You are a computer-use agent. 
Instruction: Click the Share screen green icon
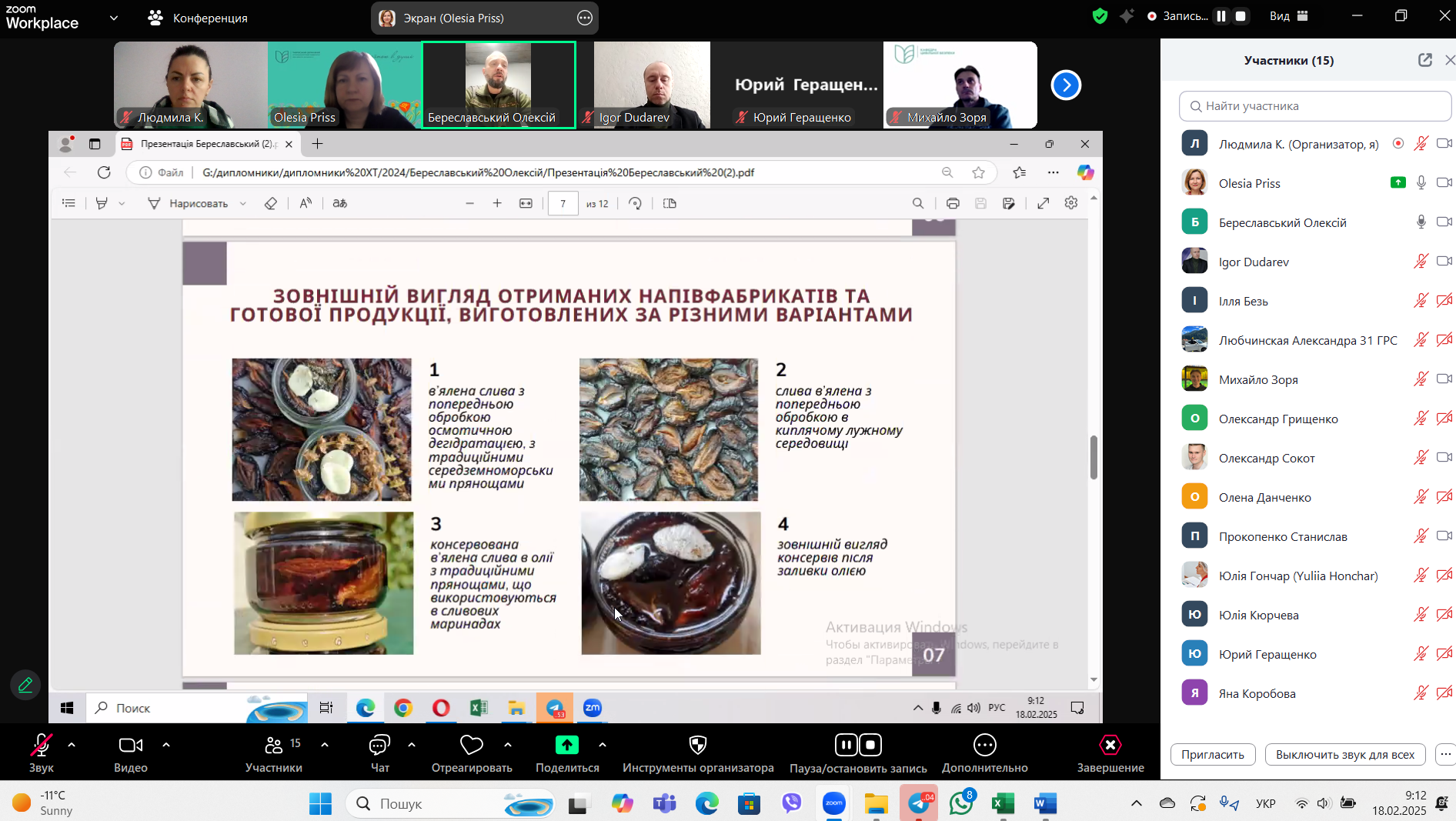566,746
